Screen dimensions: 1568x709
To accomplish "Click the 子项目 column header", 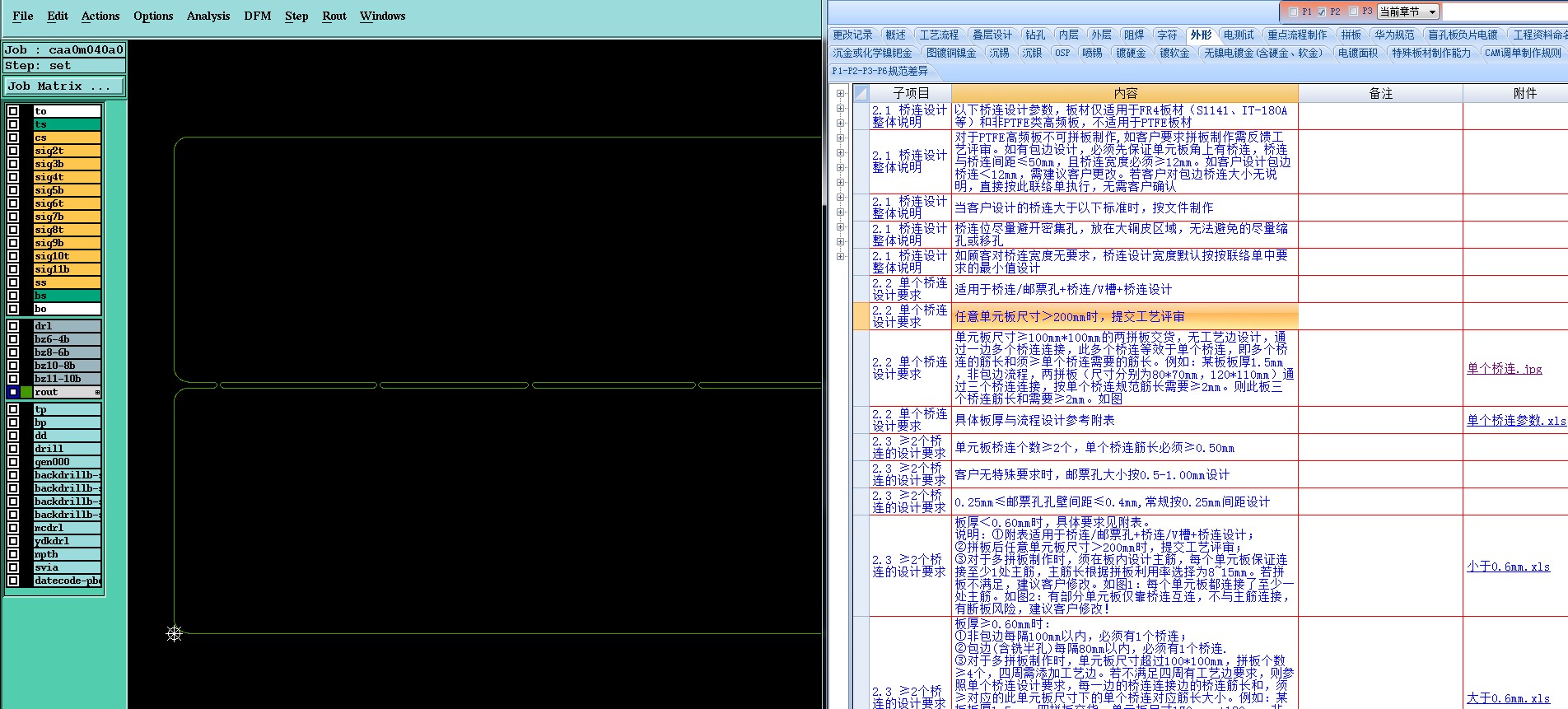I will (x=910, y=93).
